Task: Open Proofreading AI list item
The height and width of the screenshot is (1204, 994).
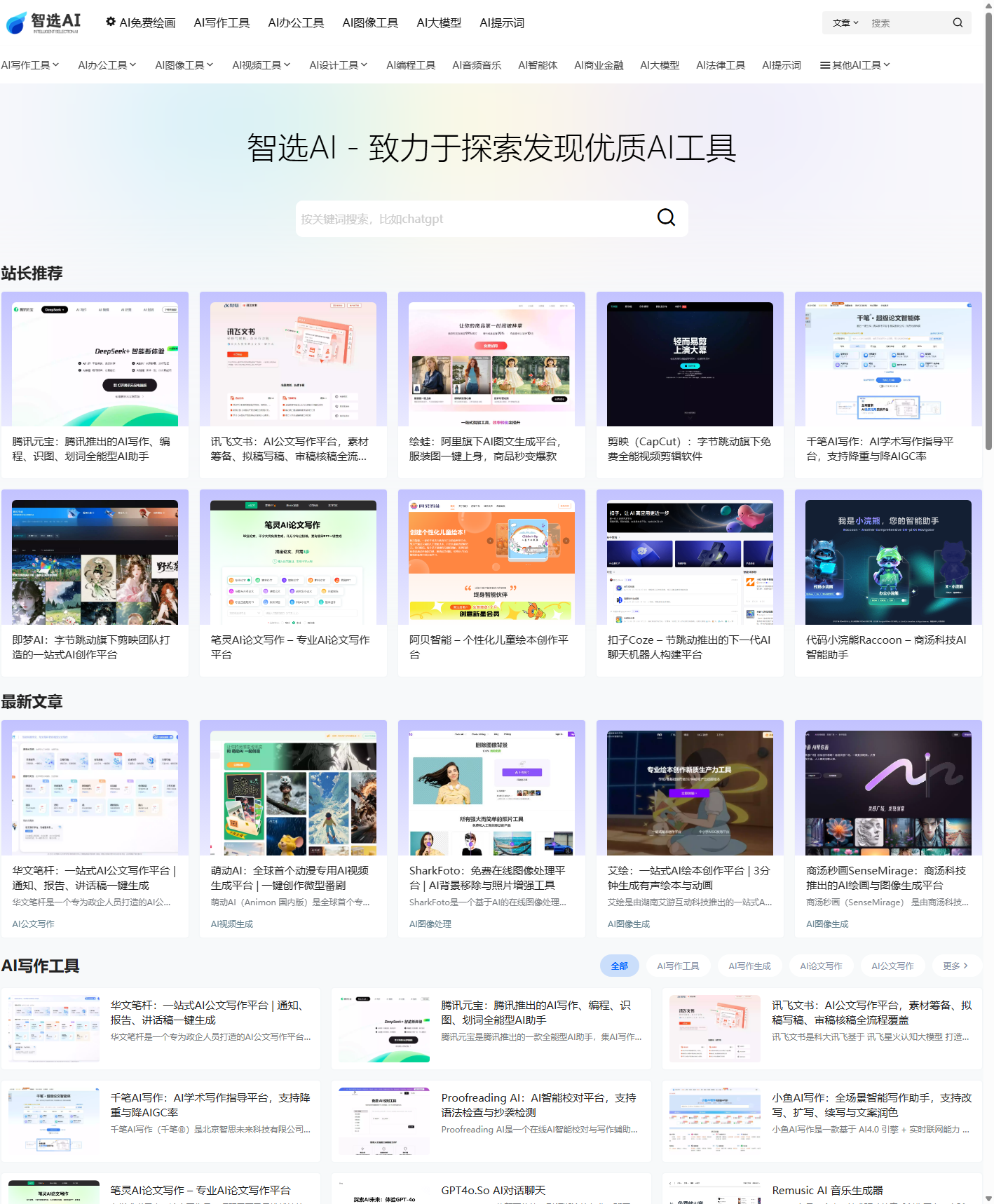Action: pos(491,1121)
